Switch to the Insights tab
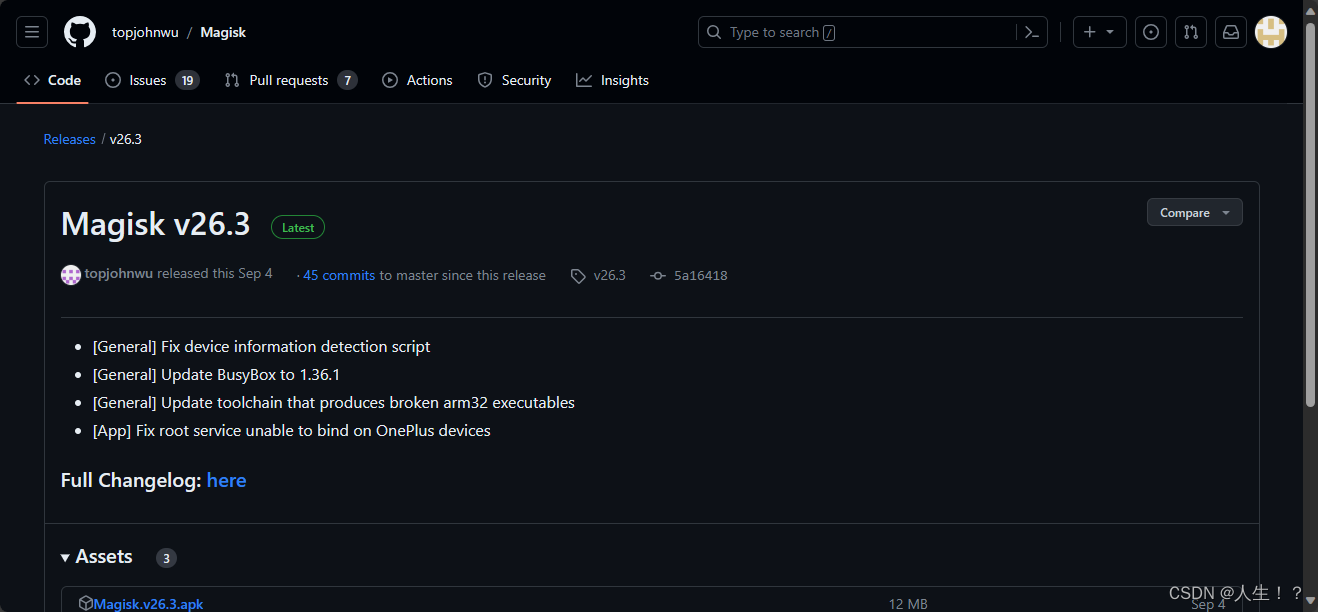Viewport: 1318px width, 612px height. click(613, 80)
